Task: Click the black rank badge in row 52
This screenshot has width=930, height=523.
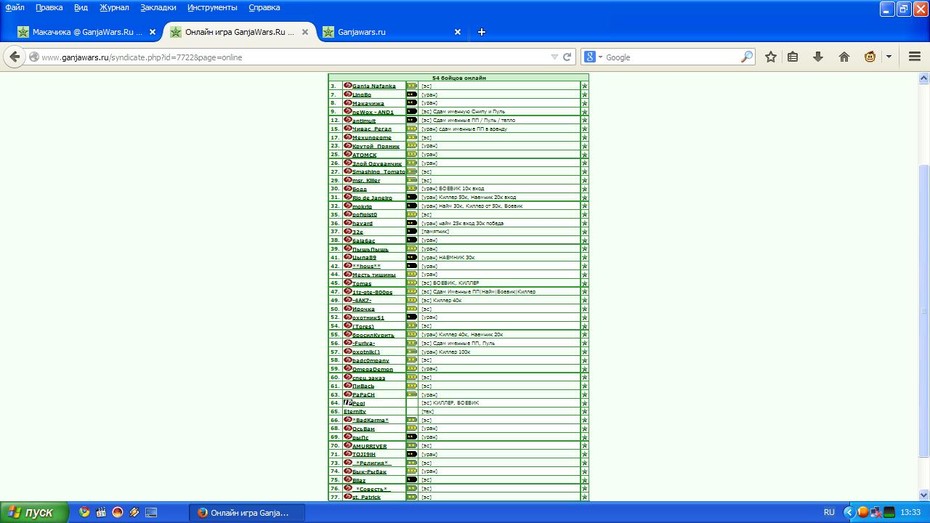Action: tap(412, 317)
